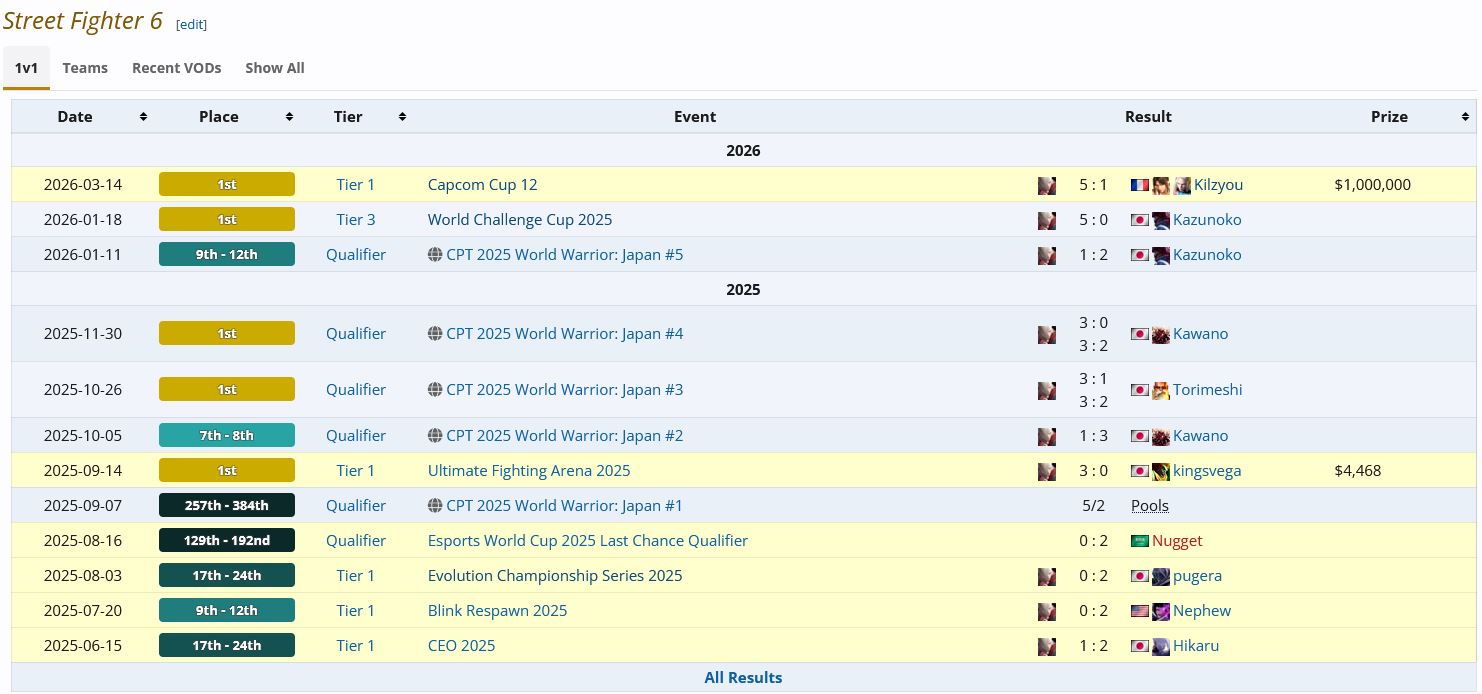This screenshot has height=694, width=1482.
Task: Open the CEO 2025 event link
Action: pos(462,646)
